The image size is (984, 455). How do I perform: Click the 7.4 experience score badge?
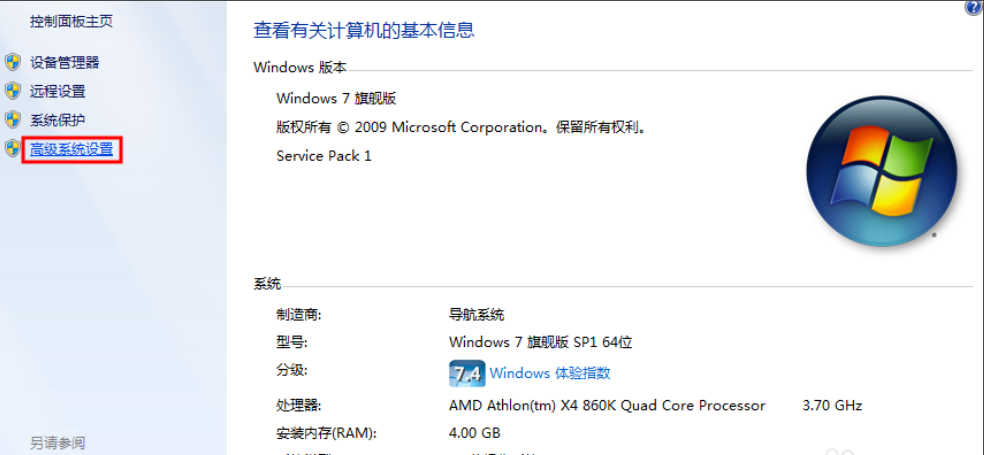click(x=466, y=373)
